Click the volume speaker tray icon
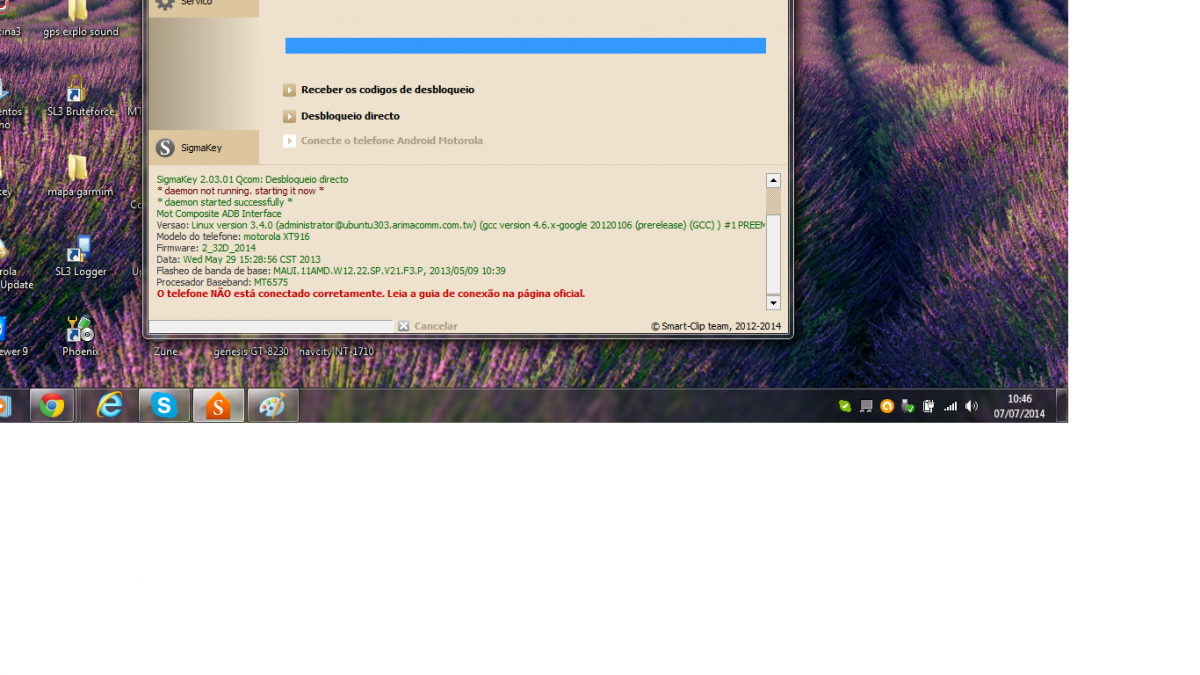Image resolution: width=1200 pixels, height=675 pixels. 971,406
